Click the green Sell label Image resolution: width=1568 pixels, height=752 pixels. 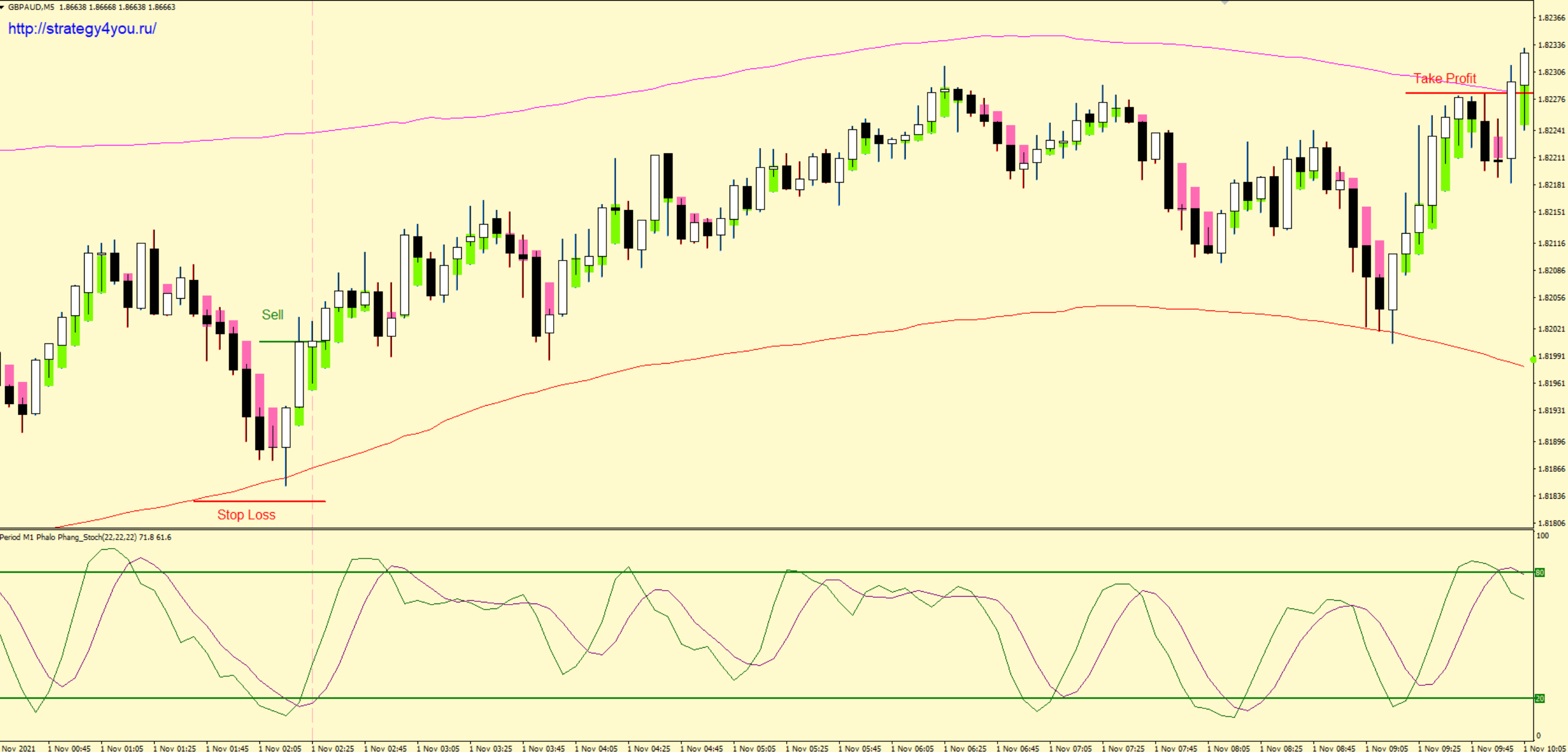tap(272, 314)
